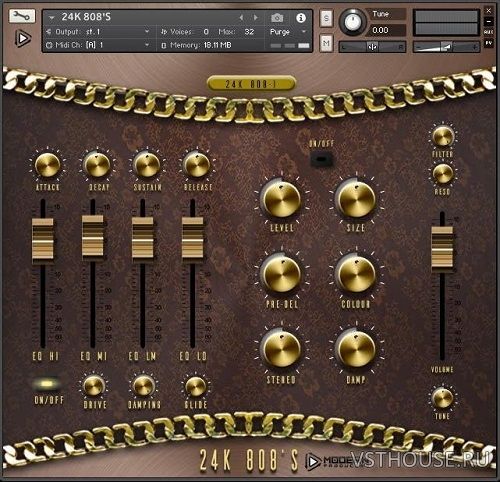Toggle the PV button in header
This screenshot has height=482, width=500.
pos(488,43)
